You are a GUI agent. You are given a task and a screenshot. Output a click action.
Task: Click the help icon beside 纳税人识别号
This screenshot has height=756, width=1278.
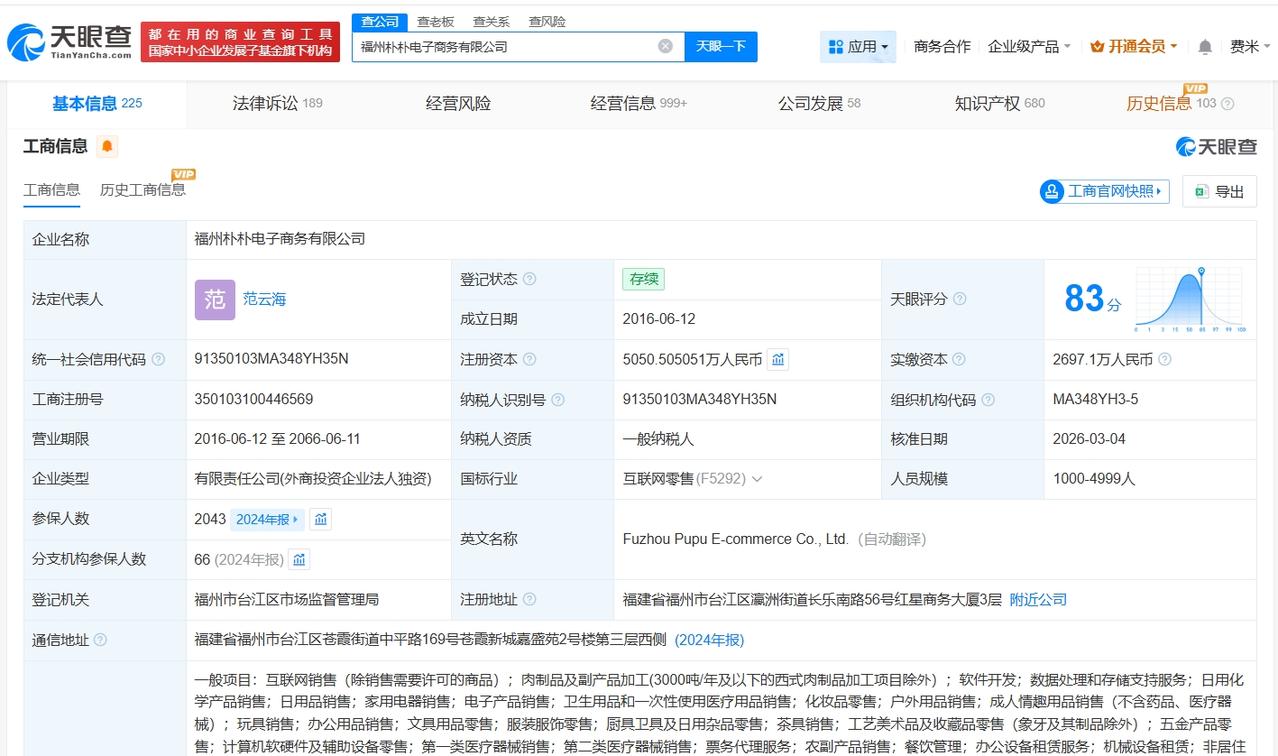coord(558,399)
